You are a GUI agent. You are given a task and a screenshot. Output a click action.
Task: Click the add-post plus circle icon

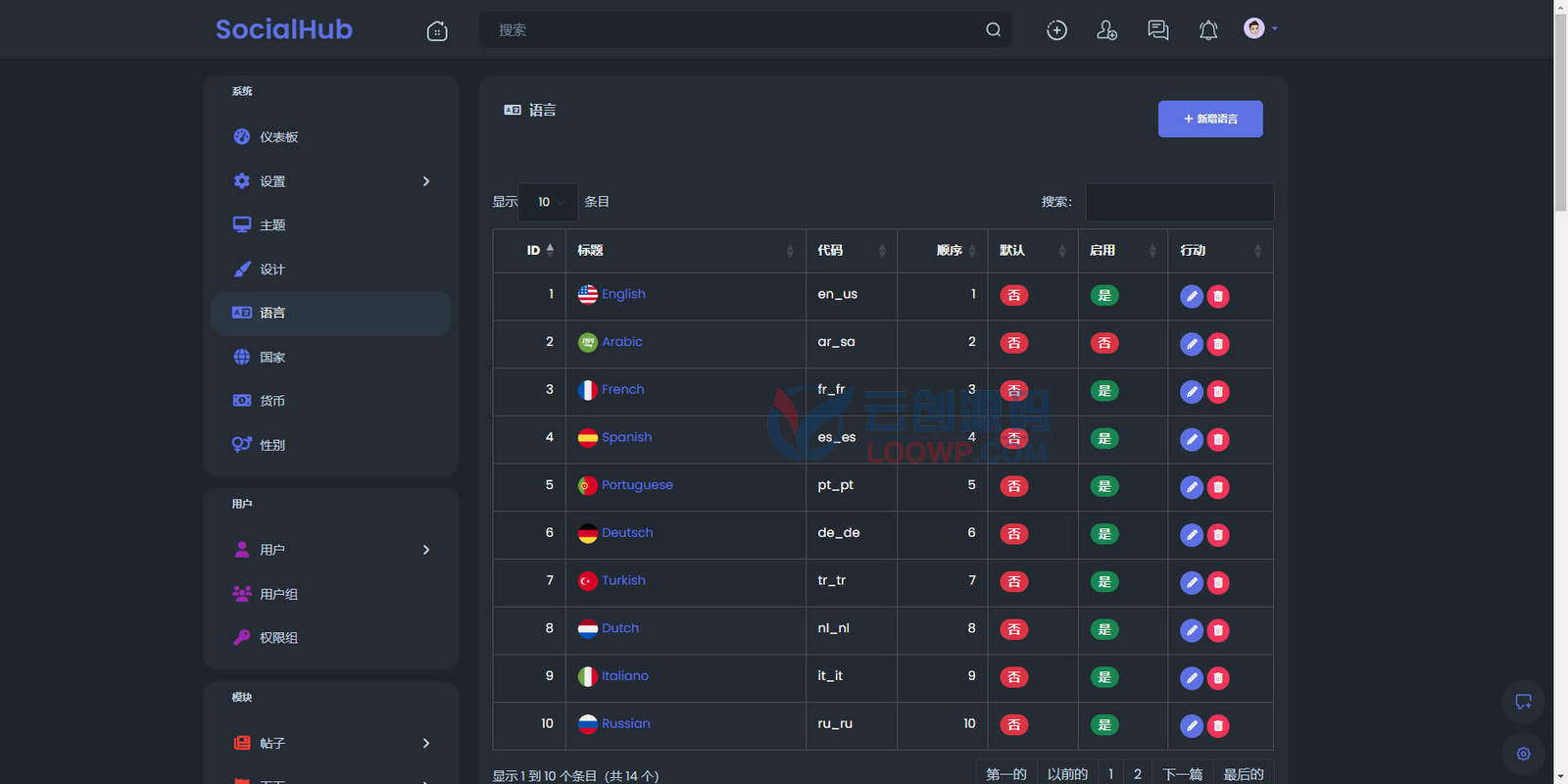[x=1056, y=30]
